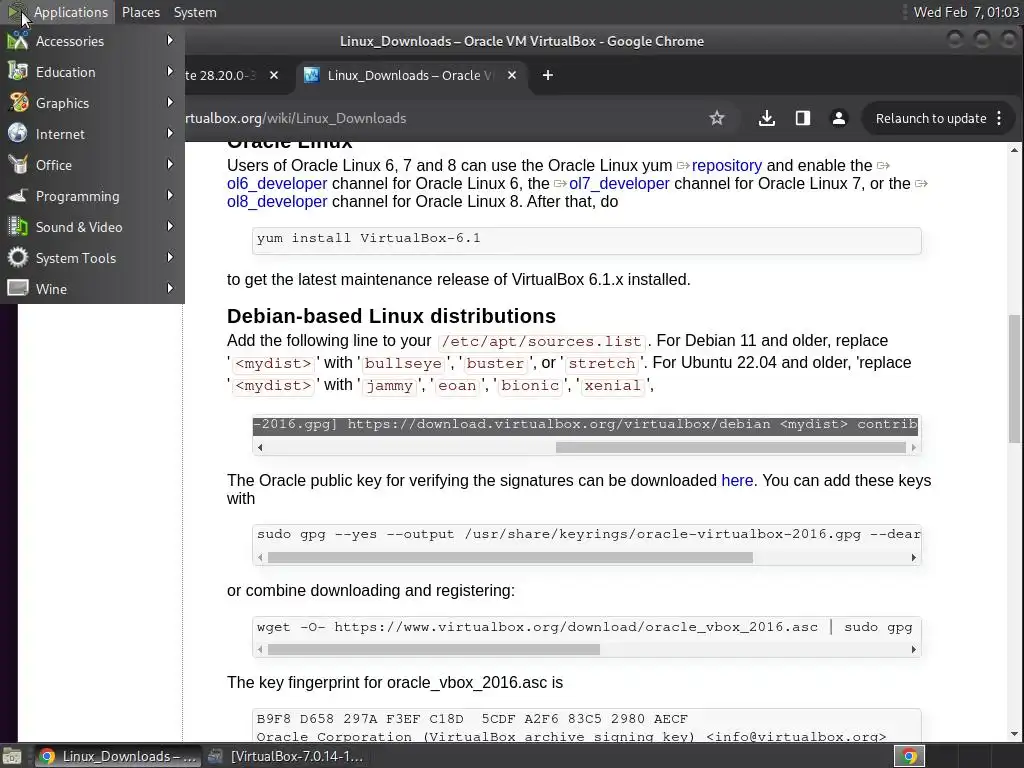Click the Wine category icon
Viewport: 1024px width, 768px height.
point(18,289)
